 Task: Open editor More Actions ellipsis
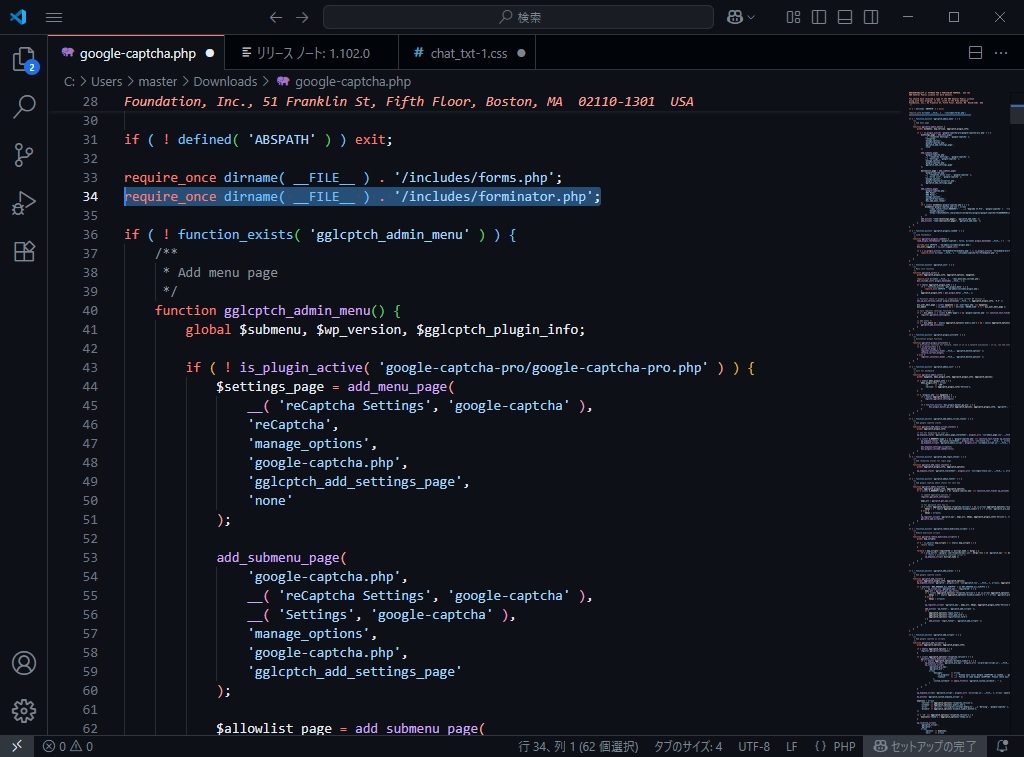[1001, 53]
